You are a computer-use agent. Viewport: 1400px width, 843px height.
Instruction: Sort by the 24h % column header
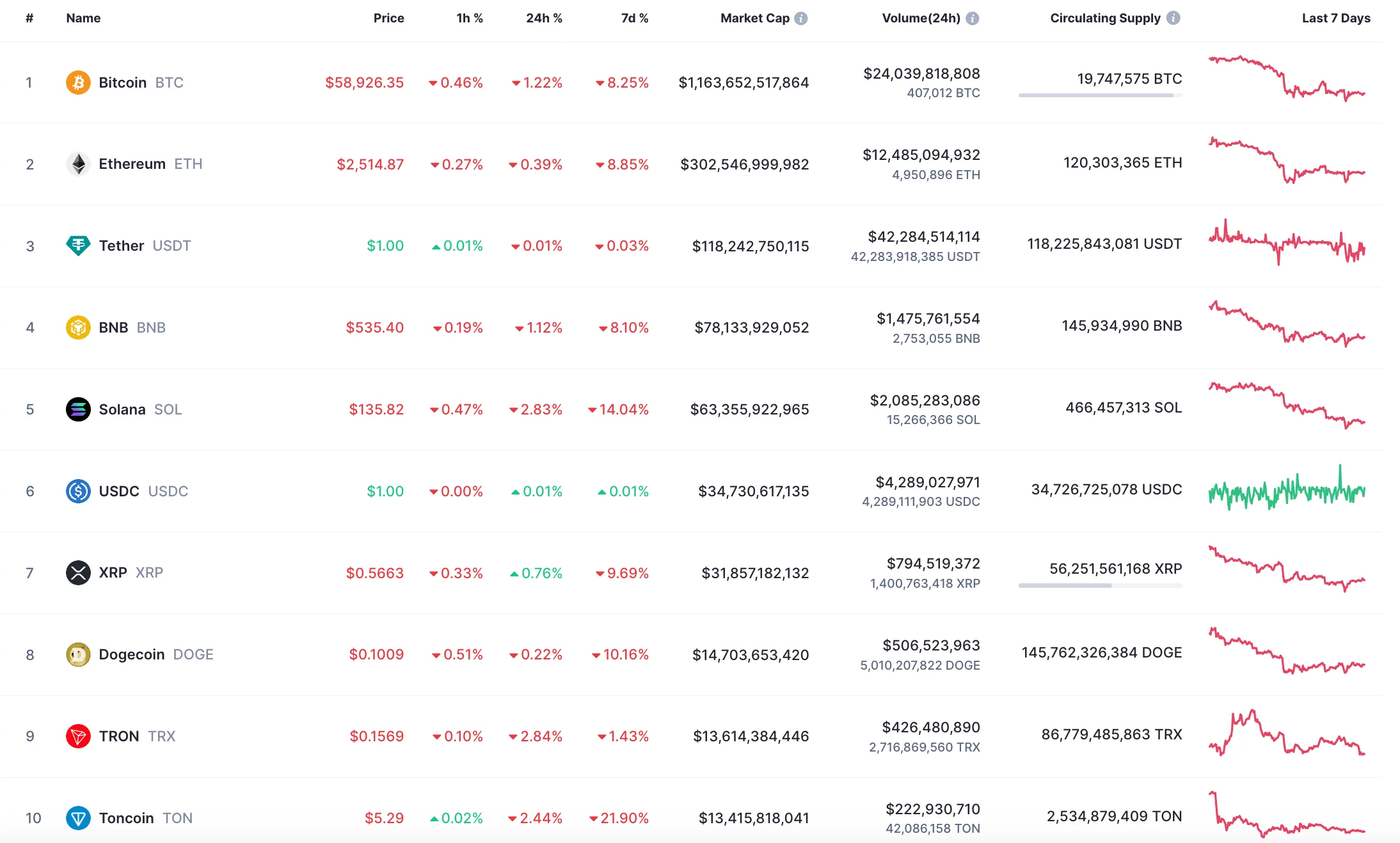pos(544,19)
